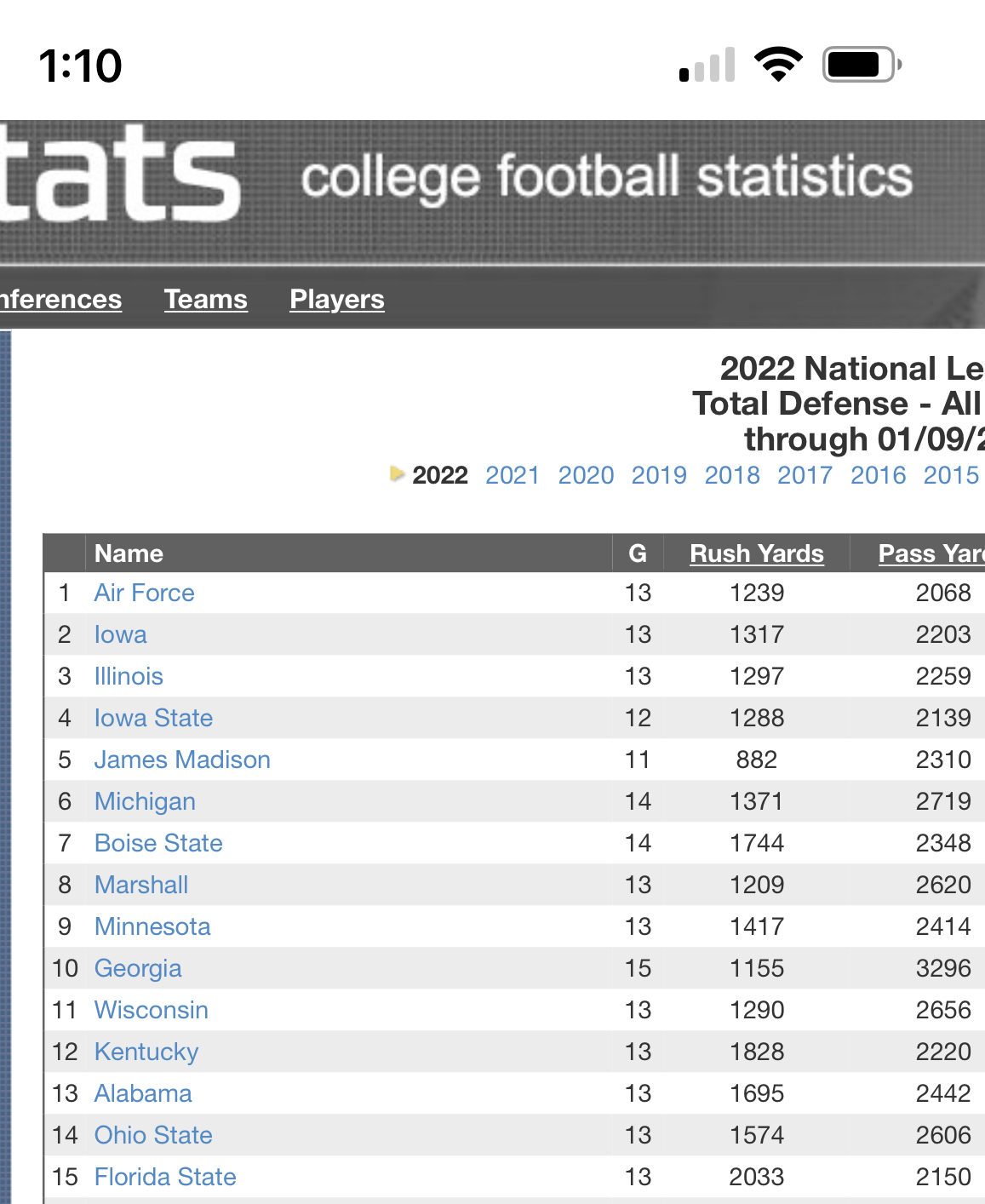View Michigan team statistics

[145, 801]
